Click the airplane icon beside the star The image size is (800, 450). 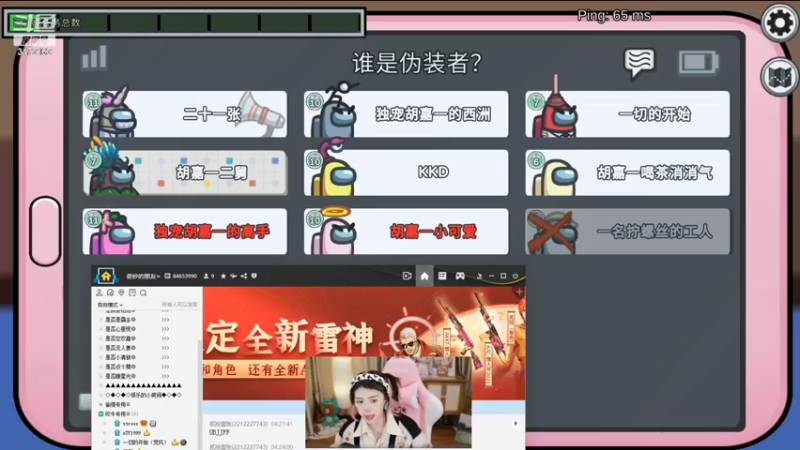click(x=233, y=276)
